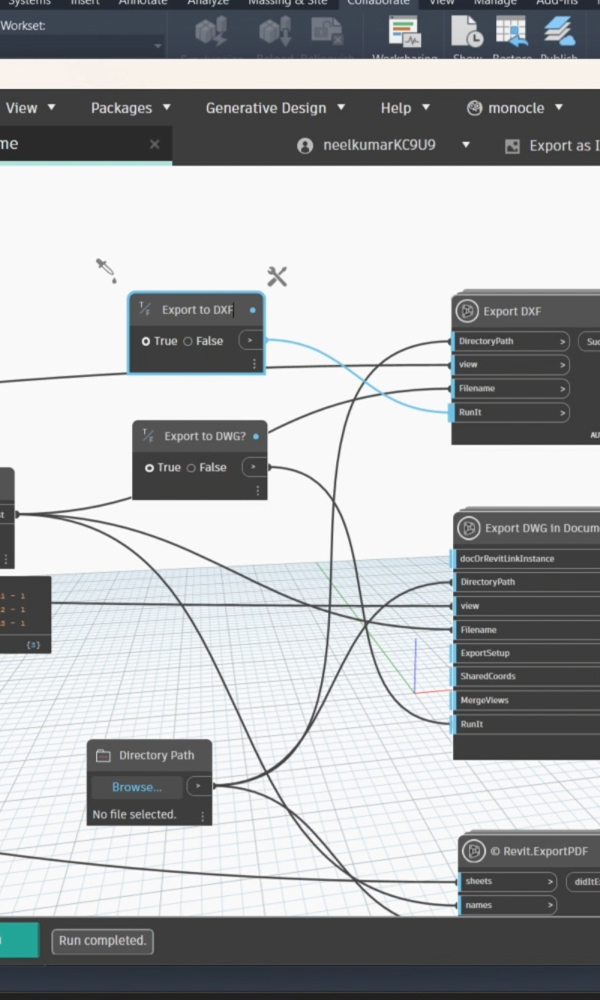Click the Directory Path node title

[x=157, y=756]
